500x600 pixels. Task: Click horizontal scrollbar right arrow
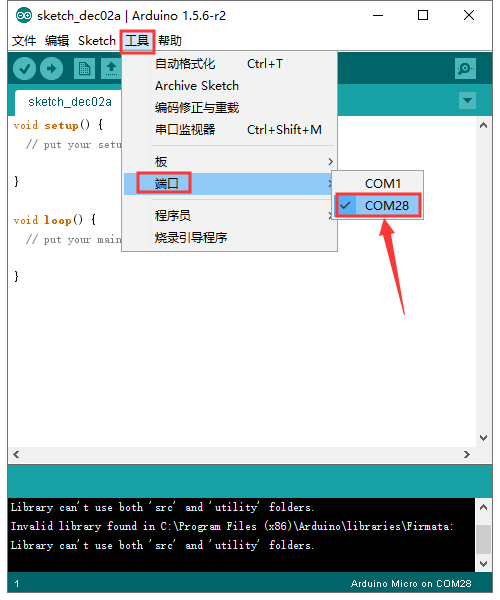click(467, 454)
